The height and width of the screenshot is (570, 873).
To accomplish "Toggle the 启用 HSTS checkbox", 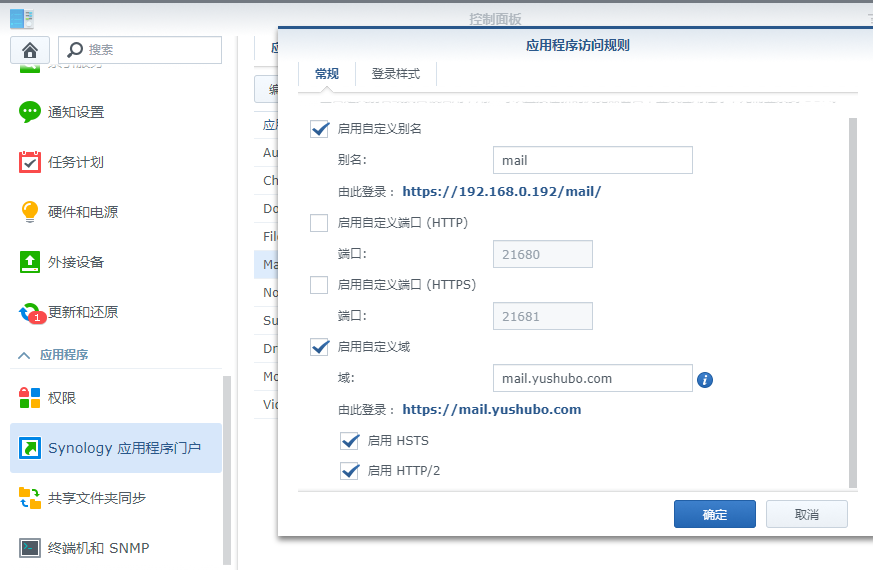I will tap(350, 440).
